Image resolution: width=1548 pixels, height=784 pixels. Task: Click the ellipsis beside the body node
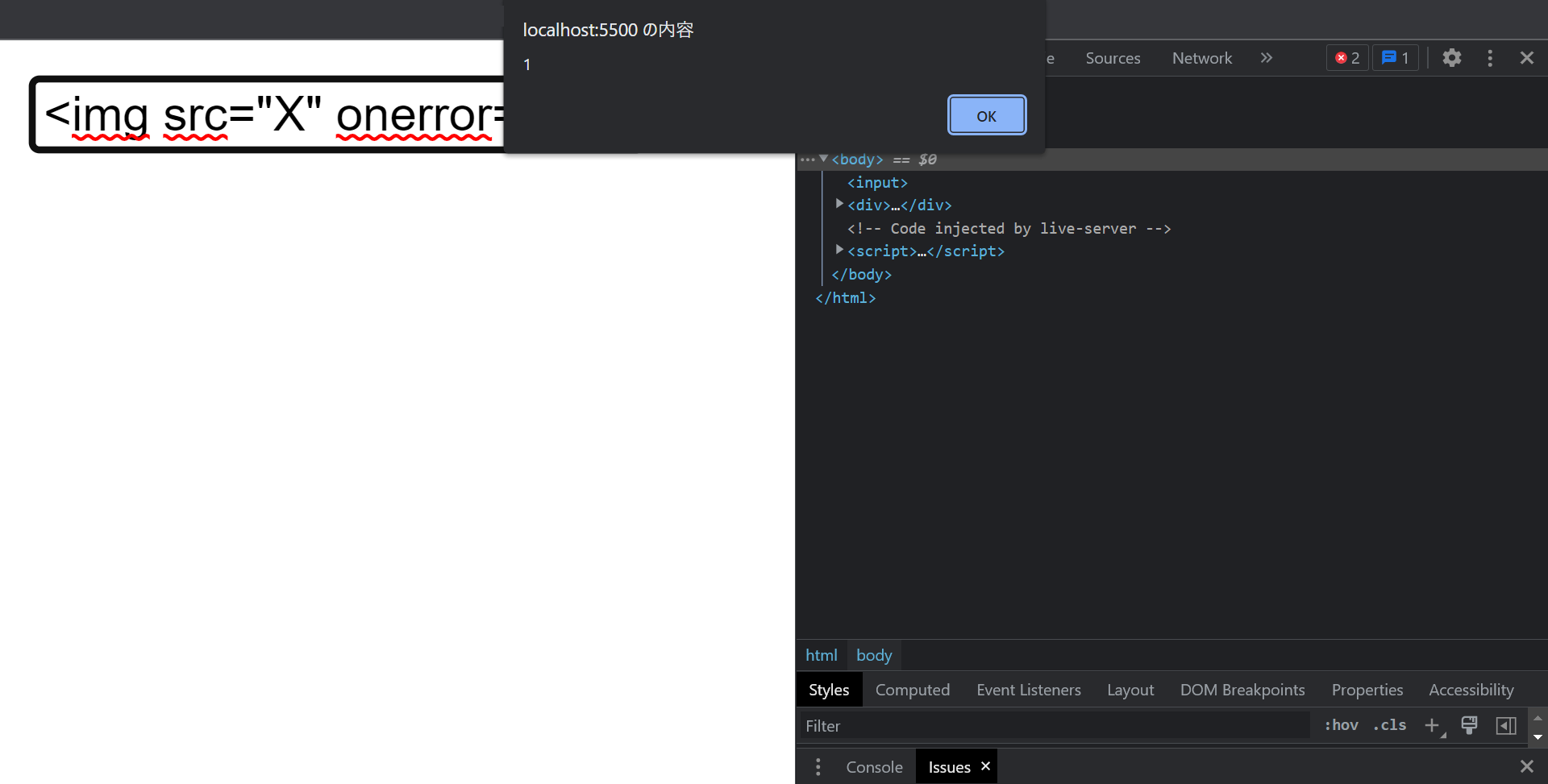[x=807, y=160]
